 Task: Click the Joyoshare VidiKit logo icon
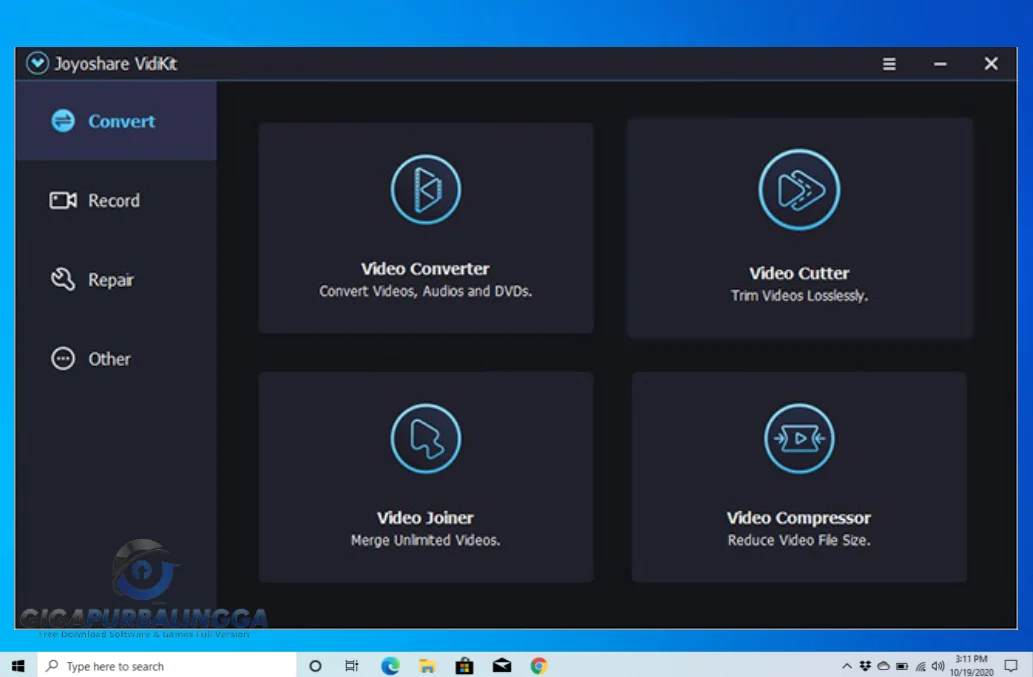[x=38, y=63]
